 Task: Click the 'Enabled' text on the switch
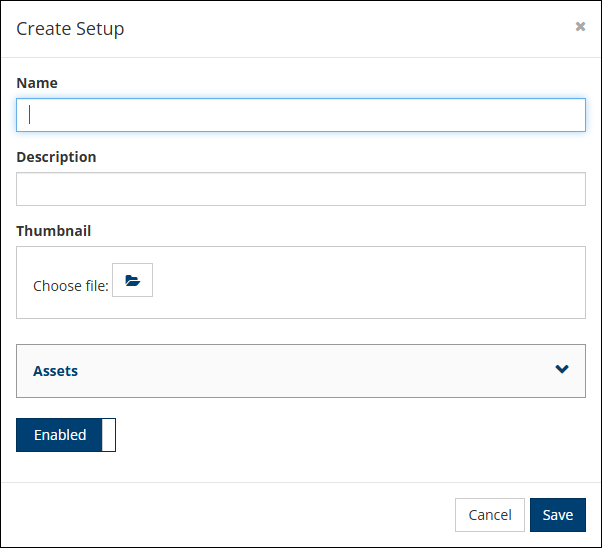pos(60,435)
